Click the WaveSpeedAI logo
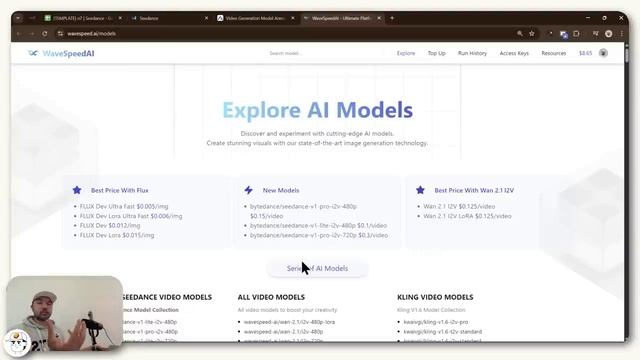 tap(61, 53)
